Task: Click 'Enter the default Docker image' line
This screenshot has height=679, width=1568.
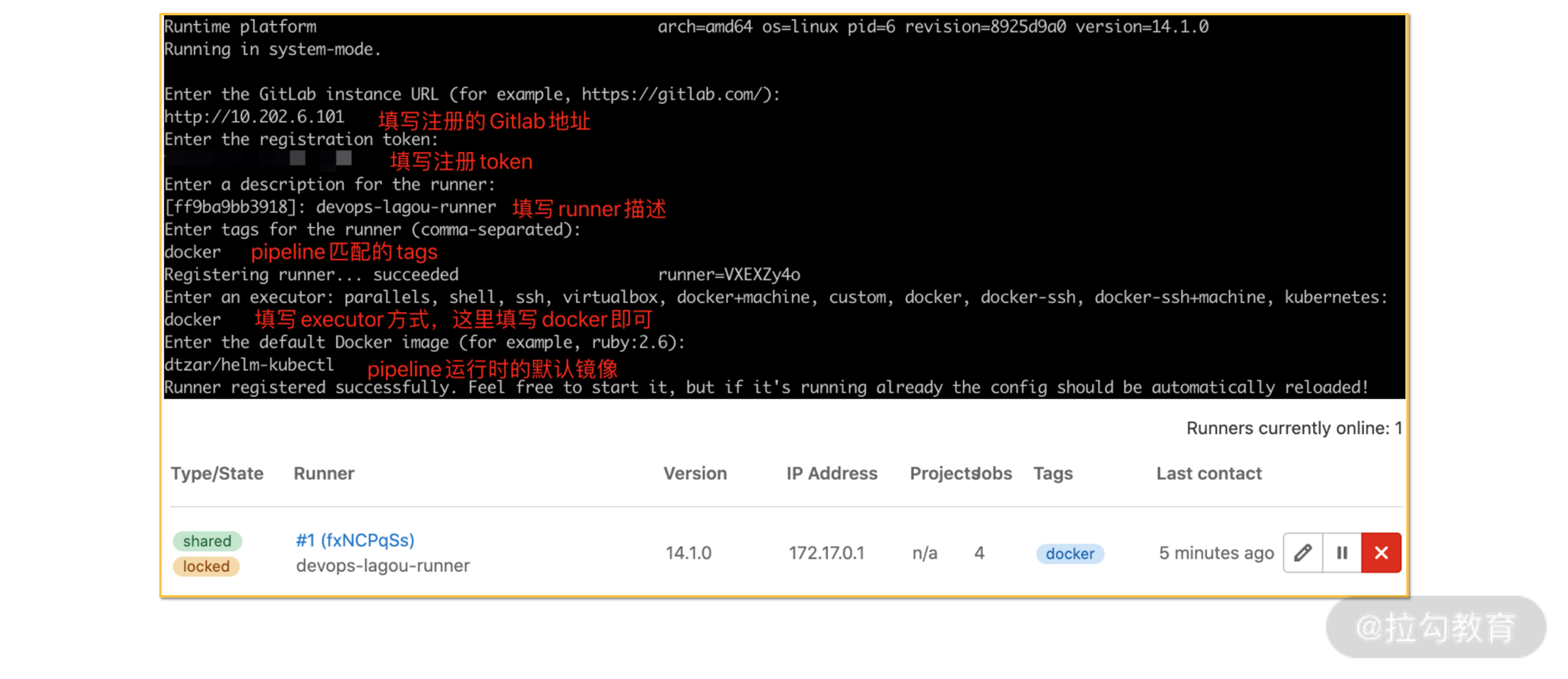Action: tap(424, 342)
